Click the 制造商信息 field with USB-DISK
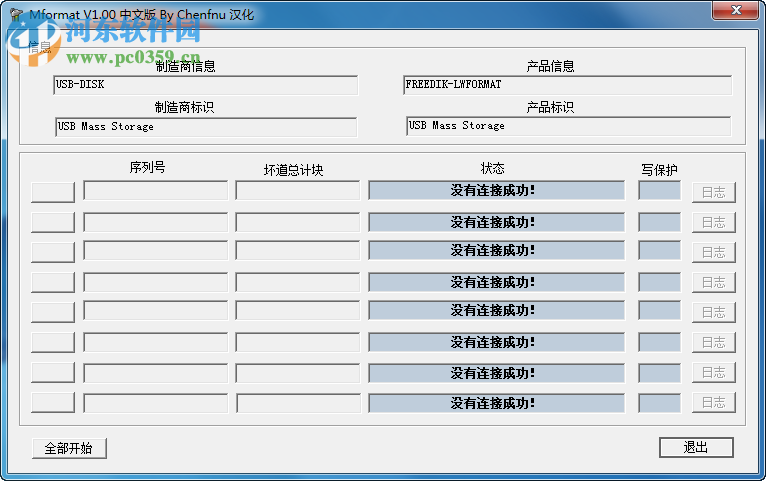Viewport: 766px width, 481px height. point(205,85)
